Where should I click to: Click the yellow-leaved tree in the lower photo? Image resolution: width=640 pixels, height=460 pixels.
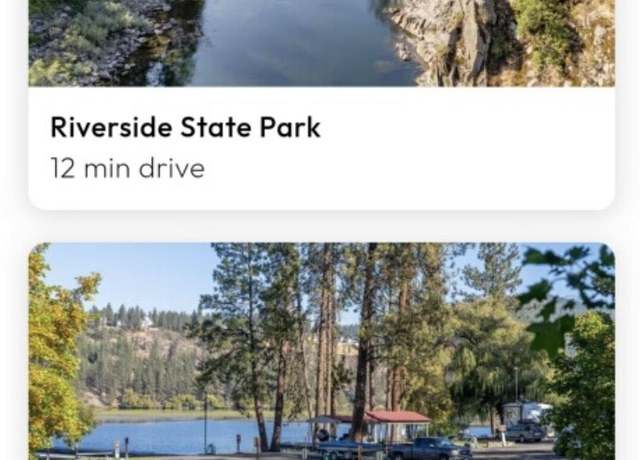click(57, 351)
